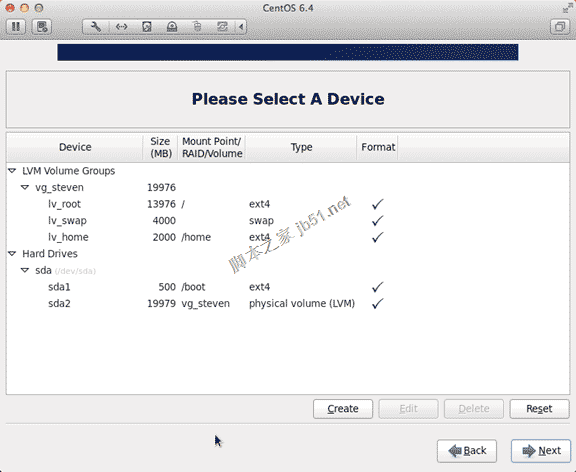
Task: Pause the virtual machine
Action: 16,27
